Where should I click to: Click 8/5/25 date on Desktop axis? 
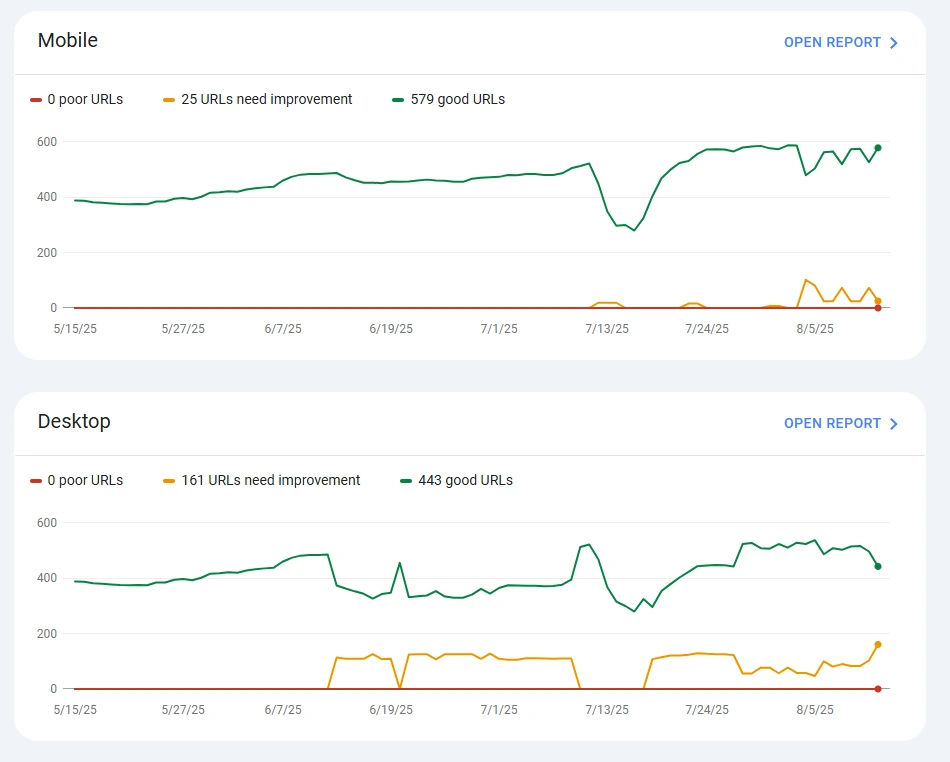point(815,710)
